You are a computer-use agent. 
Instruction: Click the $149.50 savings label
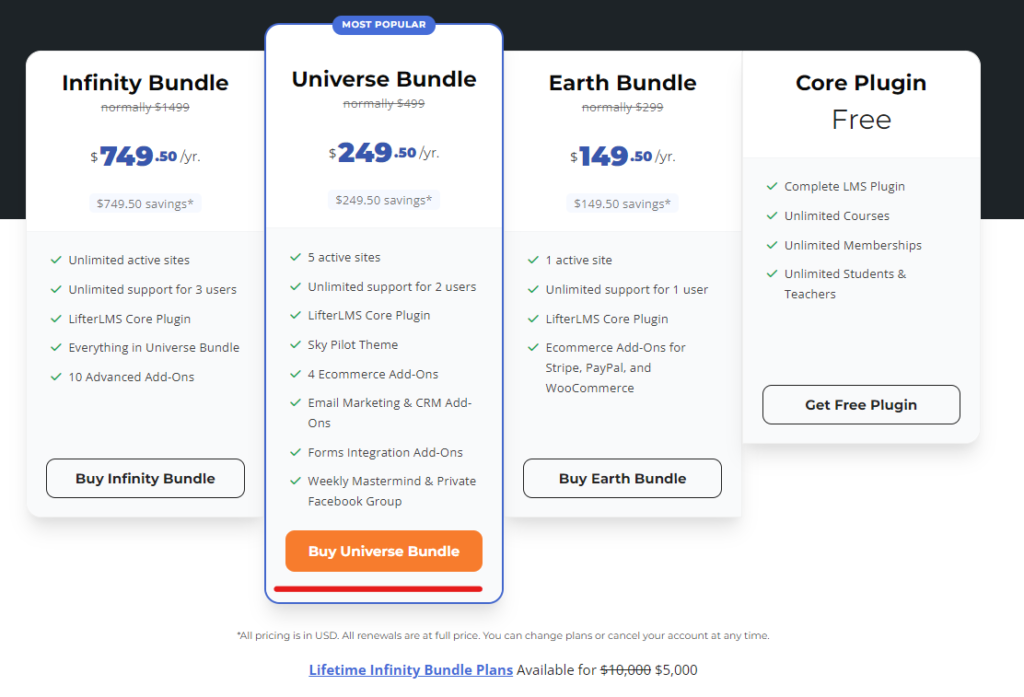tap(622, 203)
